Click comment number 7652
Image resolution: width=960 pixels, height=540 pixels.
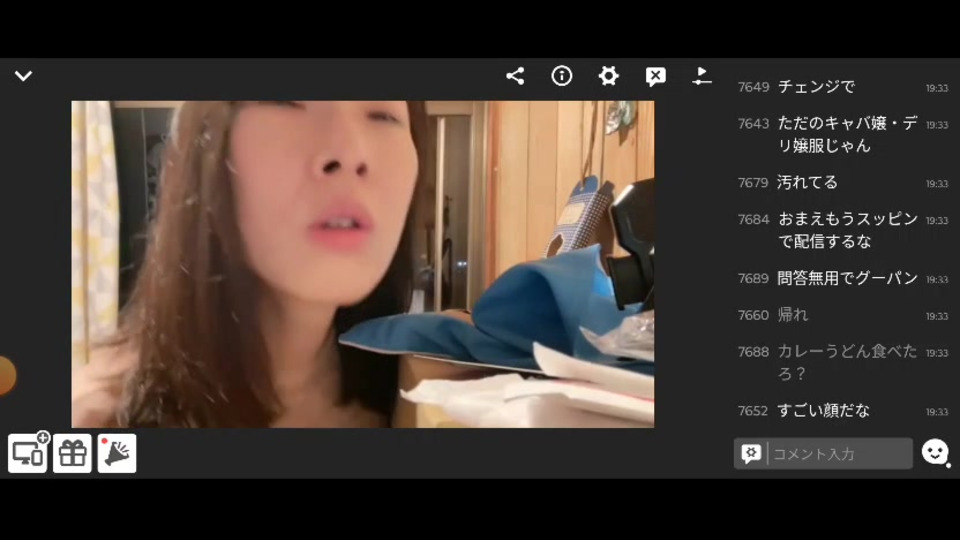coord(753,410)
